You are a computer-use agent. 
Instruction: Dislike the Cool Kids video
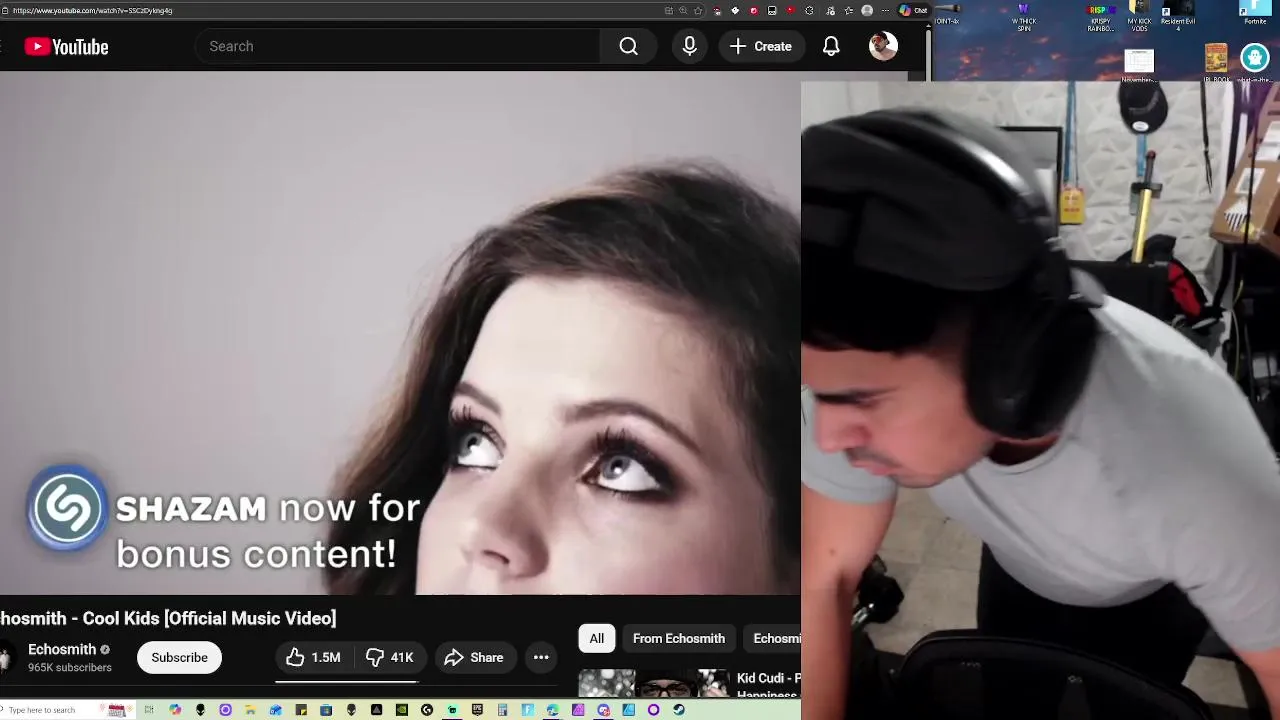point(389,657)
